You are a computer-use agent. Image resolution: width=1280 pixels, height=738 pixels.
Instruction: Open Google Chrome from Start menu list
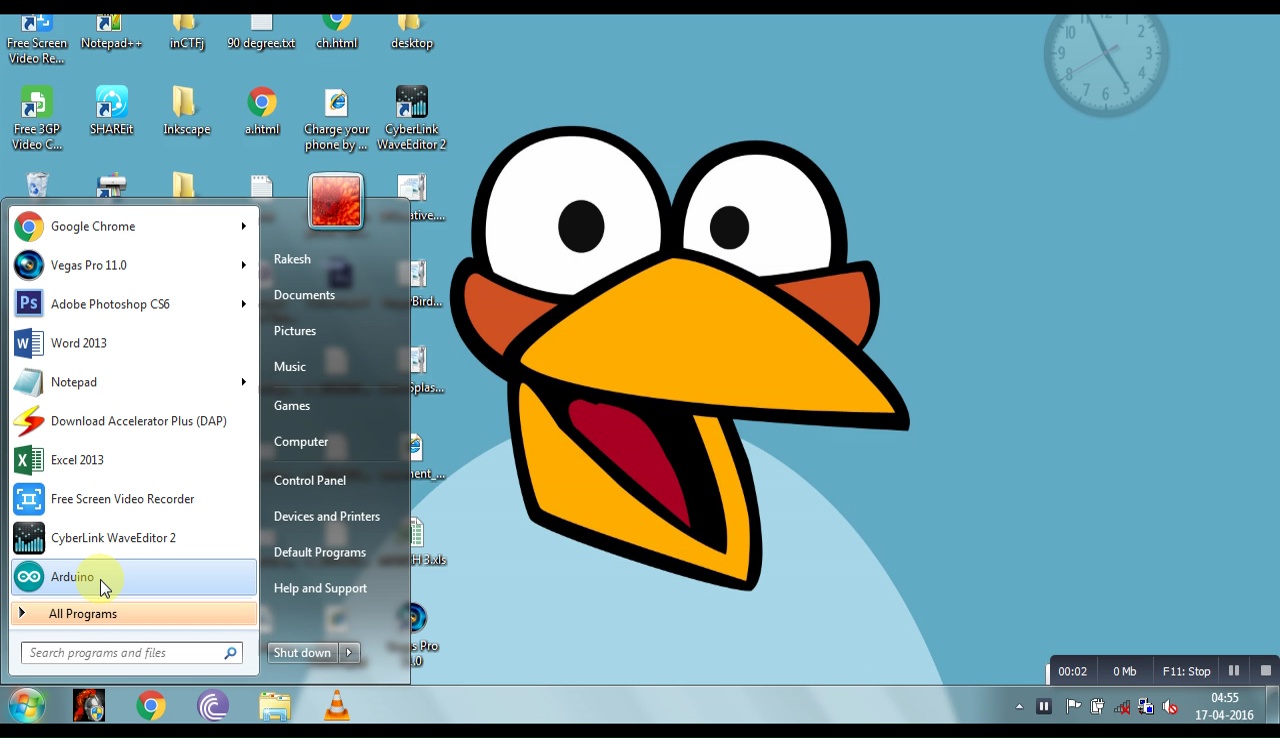point(134,227)
